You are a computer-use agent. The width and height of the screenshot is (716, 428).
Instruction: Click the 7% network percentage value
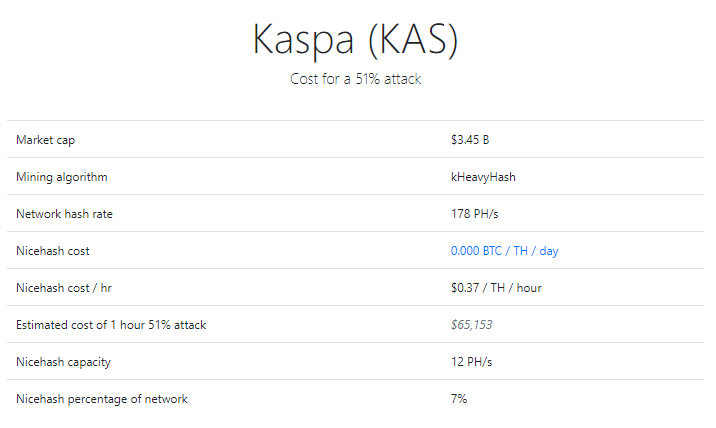[459, 399]
